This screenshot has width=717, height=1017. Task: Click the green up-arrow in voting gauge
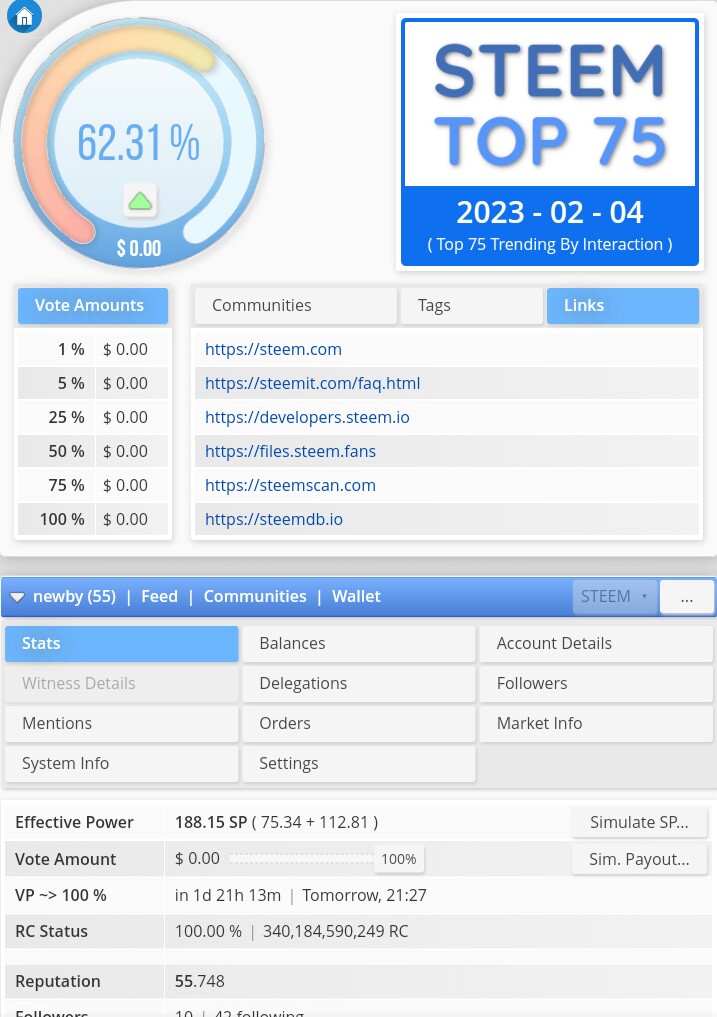pyautogui.click(x=140, y=201)
